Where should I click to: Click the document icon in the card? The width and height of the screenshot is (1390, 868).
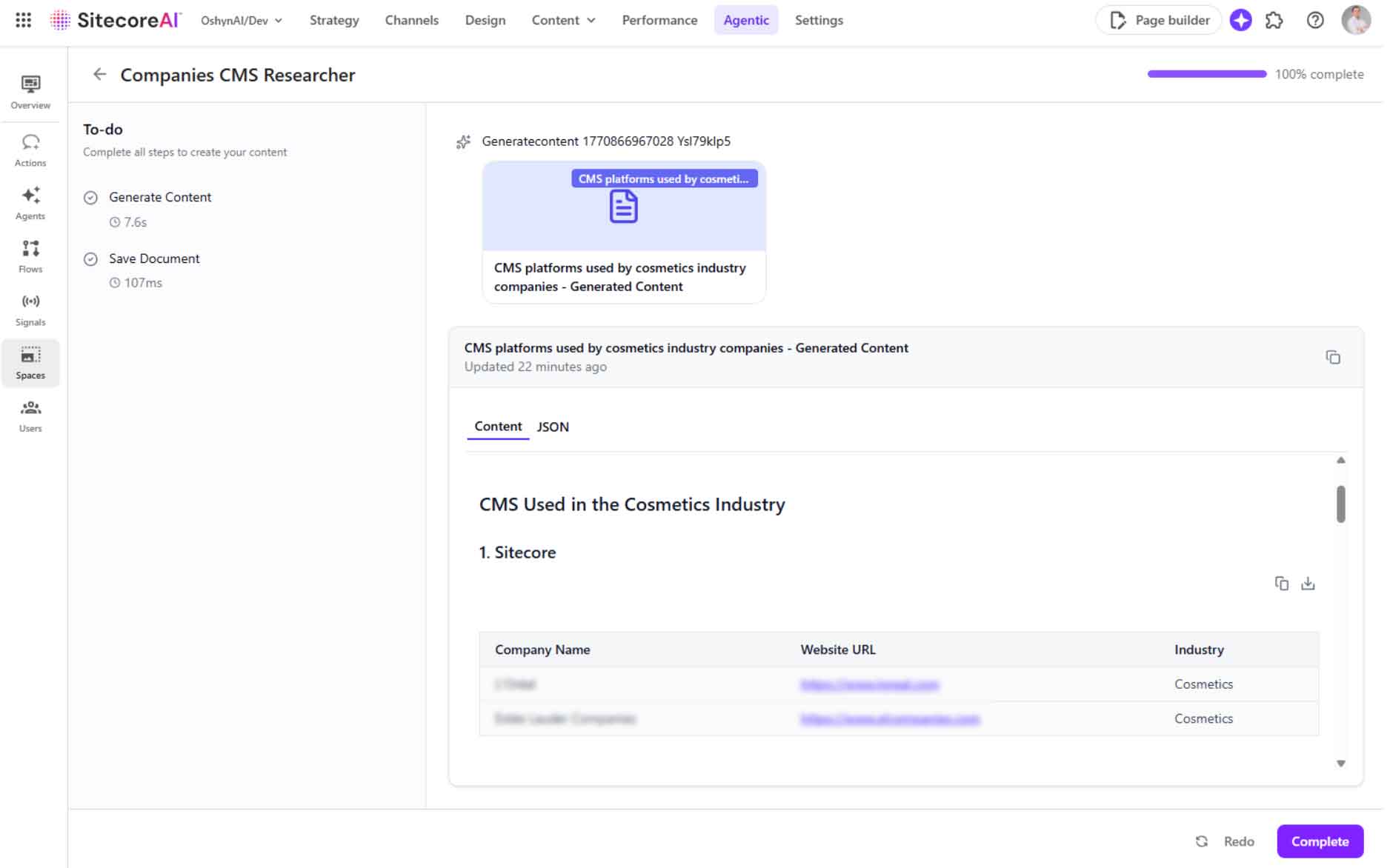tap(623, 207)
